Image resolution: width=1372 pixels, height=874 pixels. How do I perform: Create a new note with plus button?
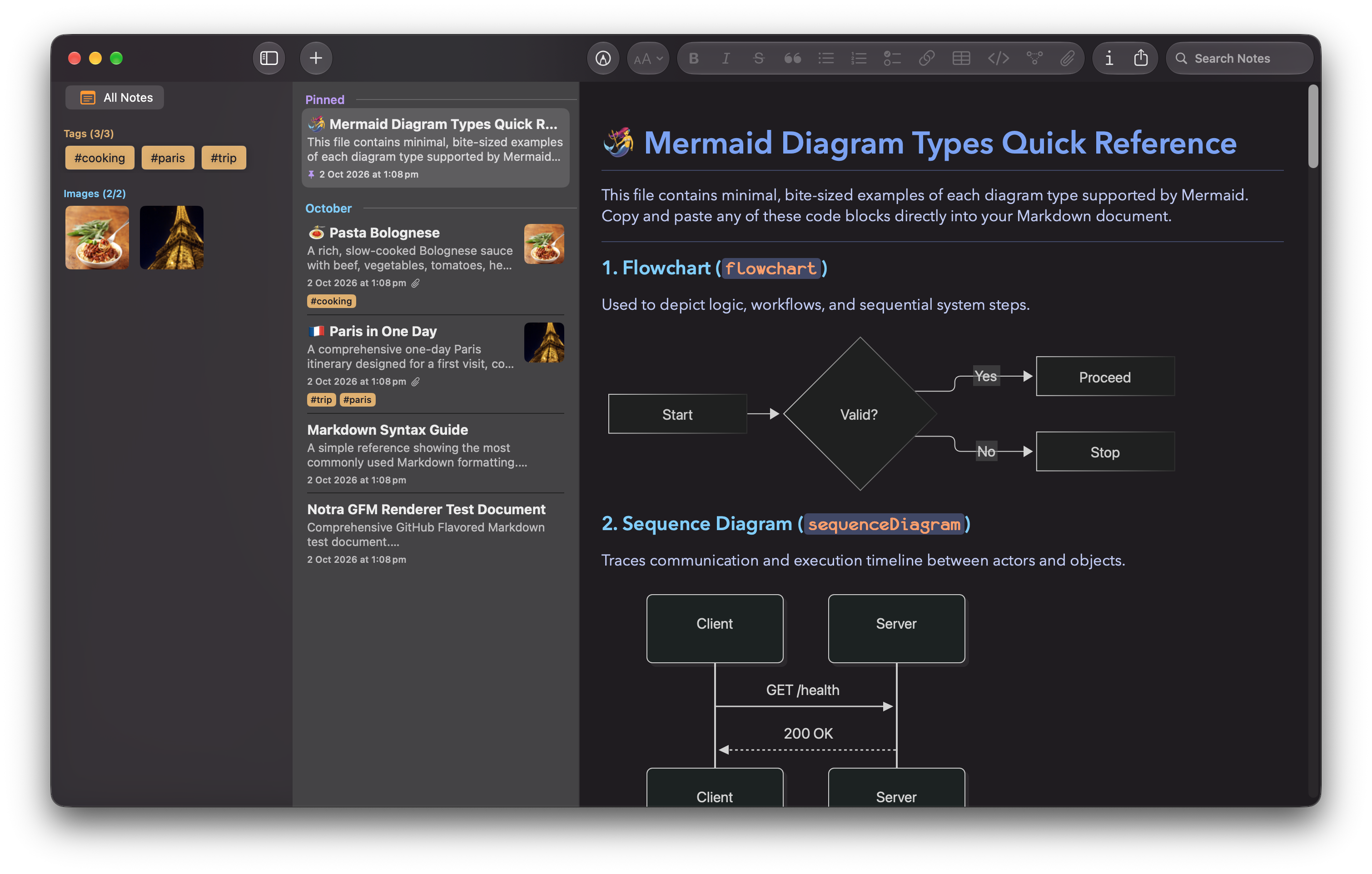316,58
